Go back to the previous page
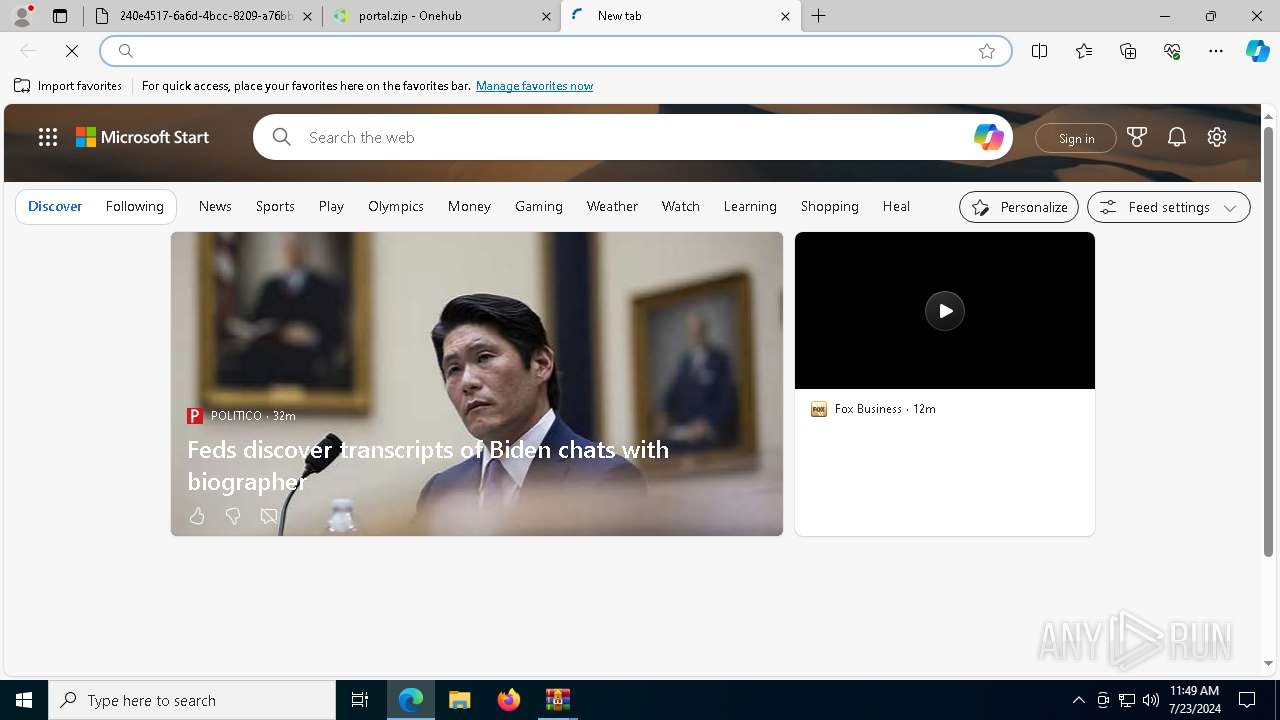The width and height of the screenshot is (1280, 720). pos(28,51)
